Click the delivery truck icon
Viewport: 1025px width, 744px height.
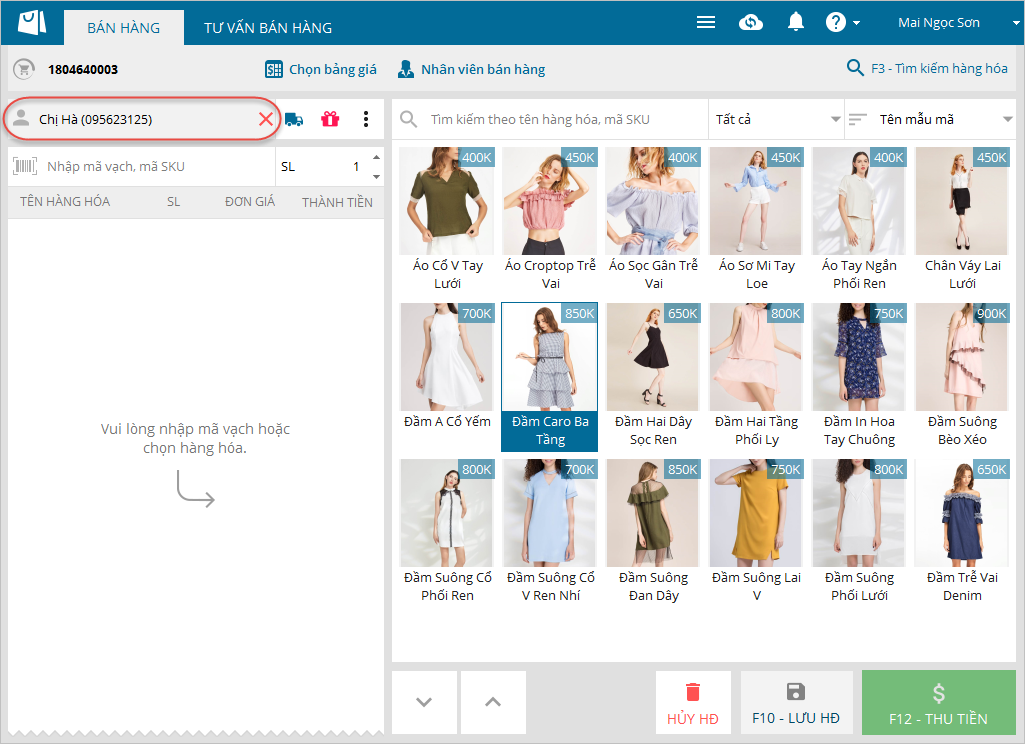click(x=294, y=119)
